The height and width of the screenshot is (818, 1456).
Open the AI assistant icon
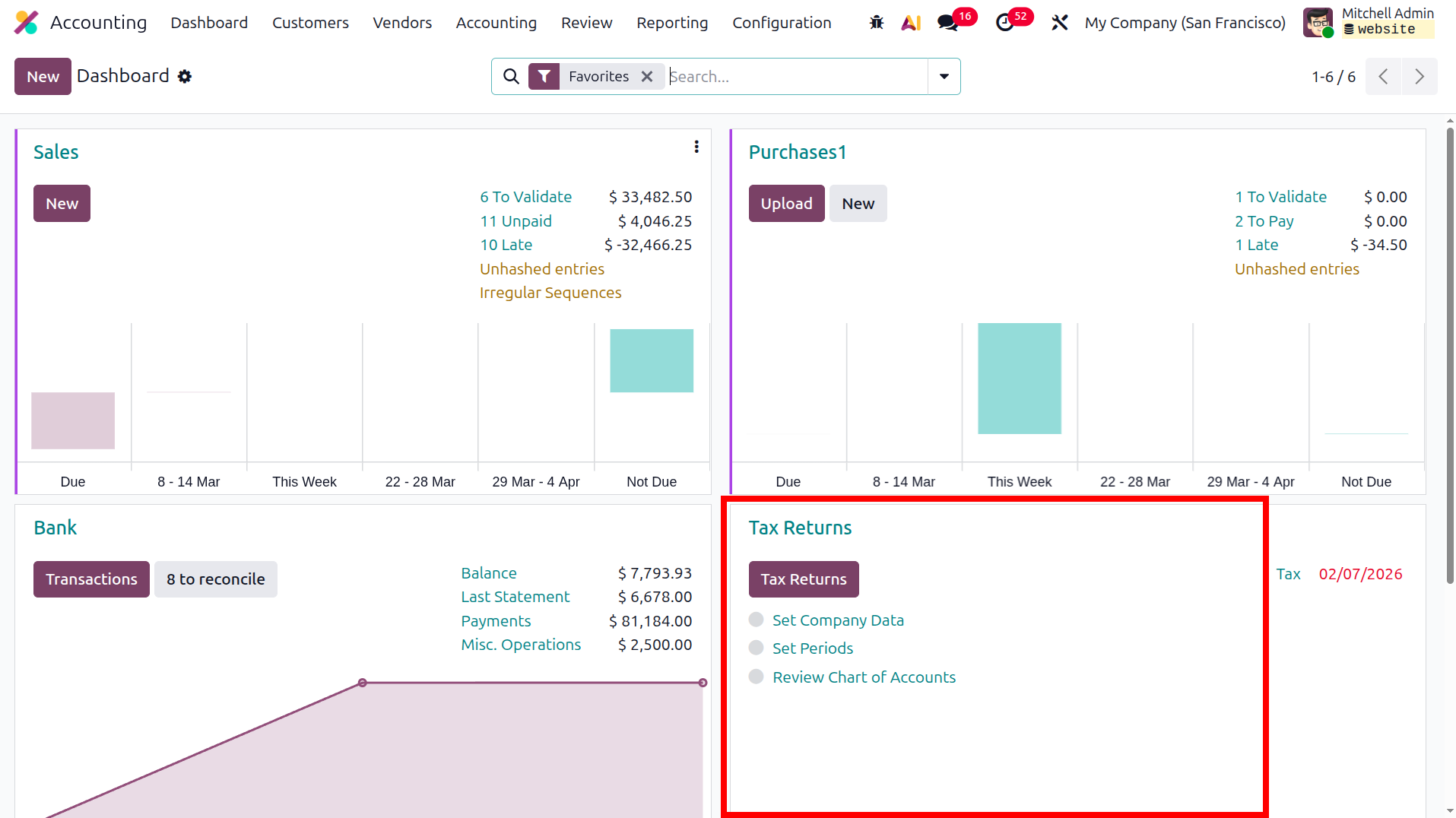pyautogui.click(x=911, y=23)
